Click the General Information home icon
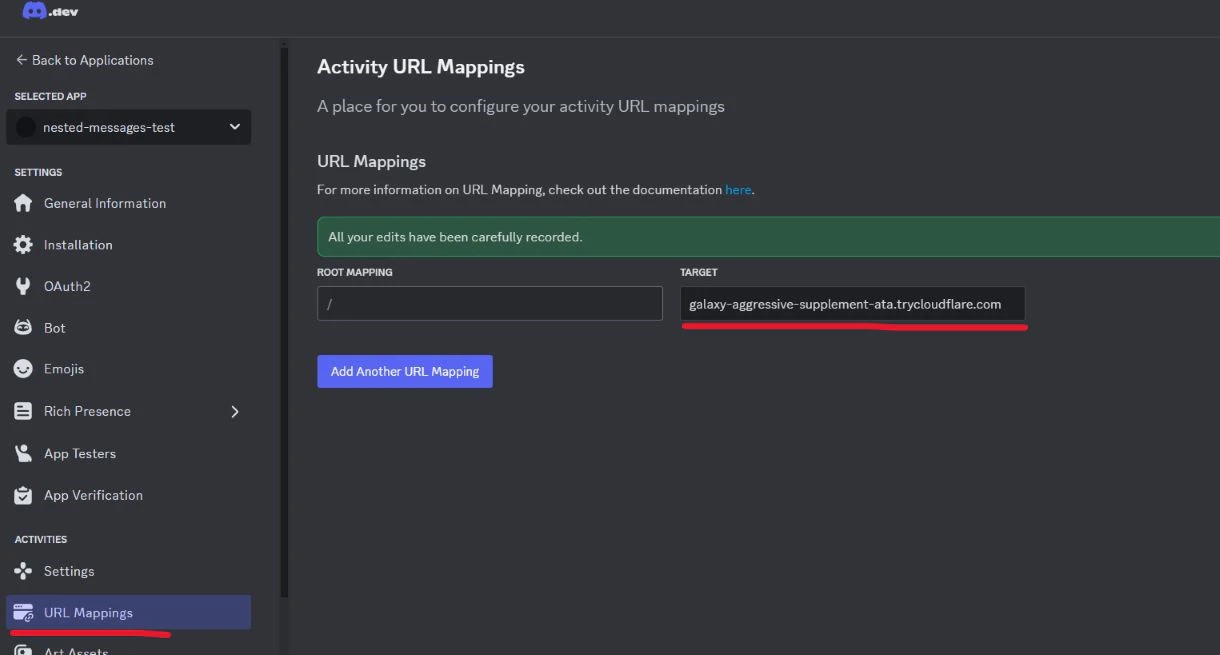 click(x=23, y=203)
